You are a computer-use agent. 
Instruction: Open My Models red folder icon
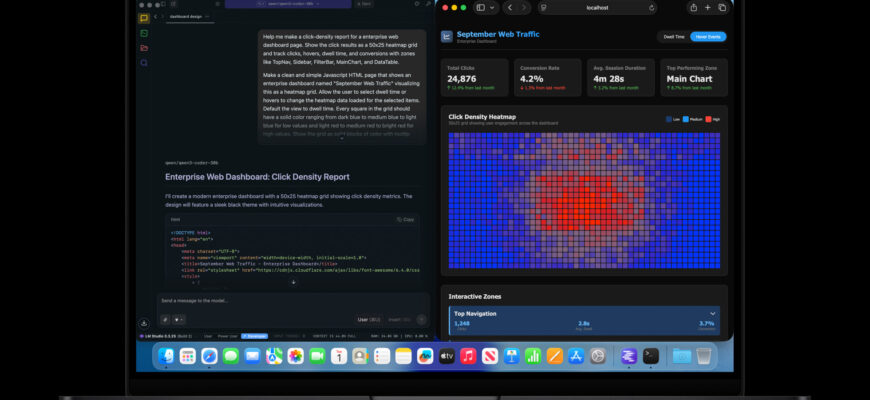point(144,48)
